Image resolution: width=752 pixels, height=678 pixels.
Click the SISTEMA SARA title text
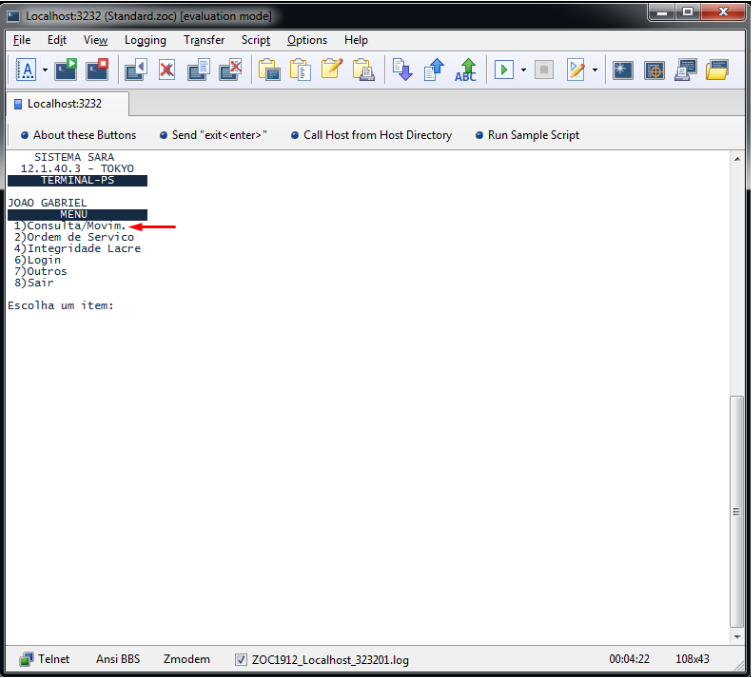point(74,157)
